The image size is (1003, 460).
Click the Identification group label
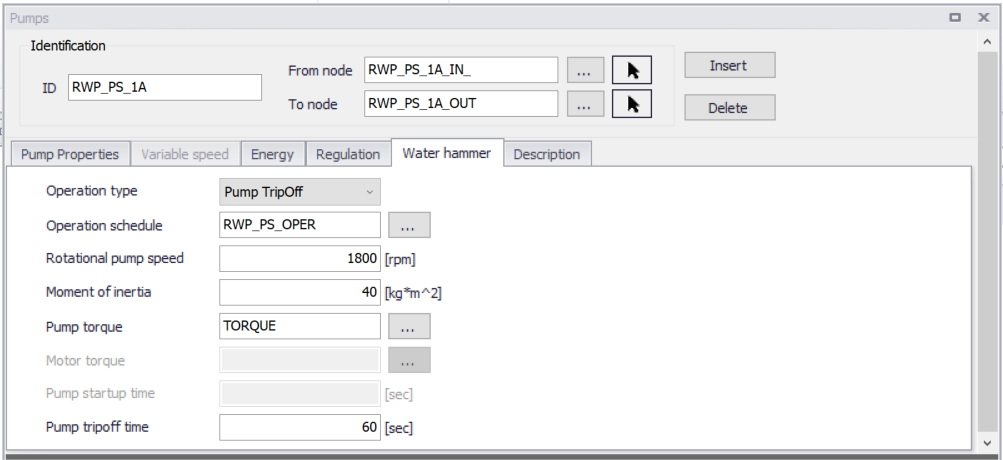68,45
